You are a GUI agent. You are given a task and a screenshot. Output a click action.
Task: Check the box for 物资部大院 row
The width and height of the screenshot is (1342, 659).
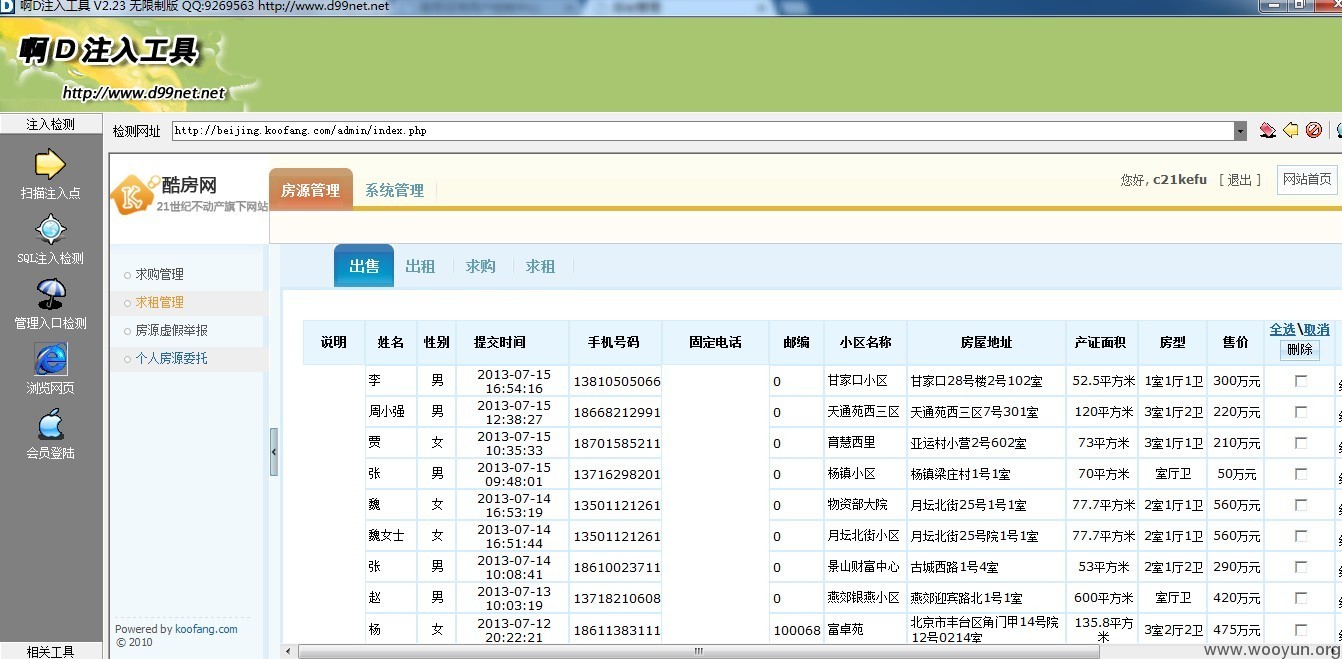pos(1300,505)
